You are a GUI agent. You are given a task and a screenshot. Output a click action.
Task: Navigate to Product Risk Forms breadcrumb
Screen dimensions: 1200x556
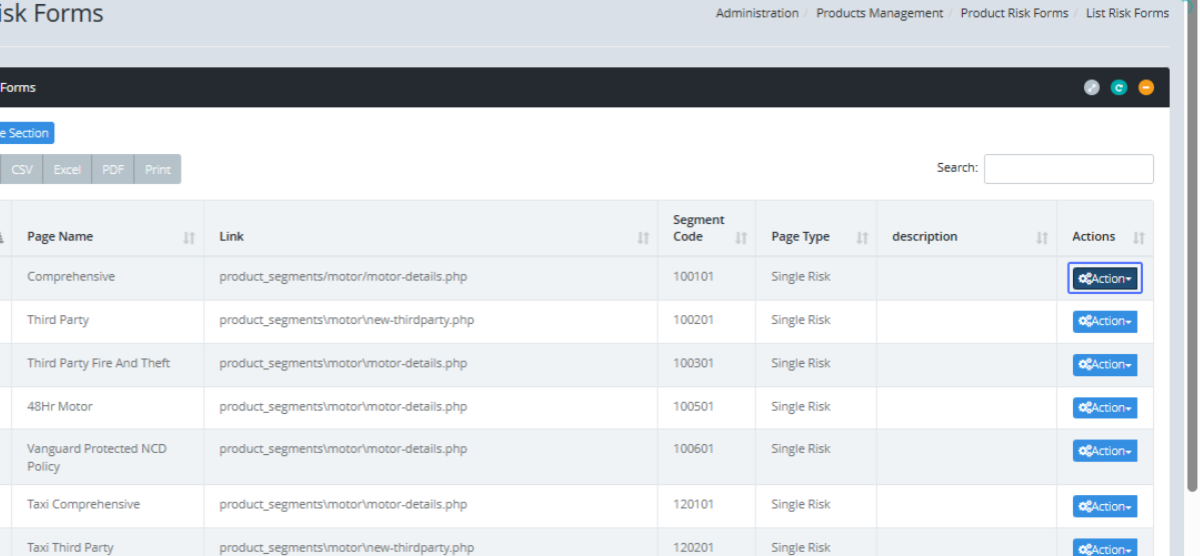coord(1014,13)
